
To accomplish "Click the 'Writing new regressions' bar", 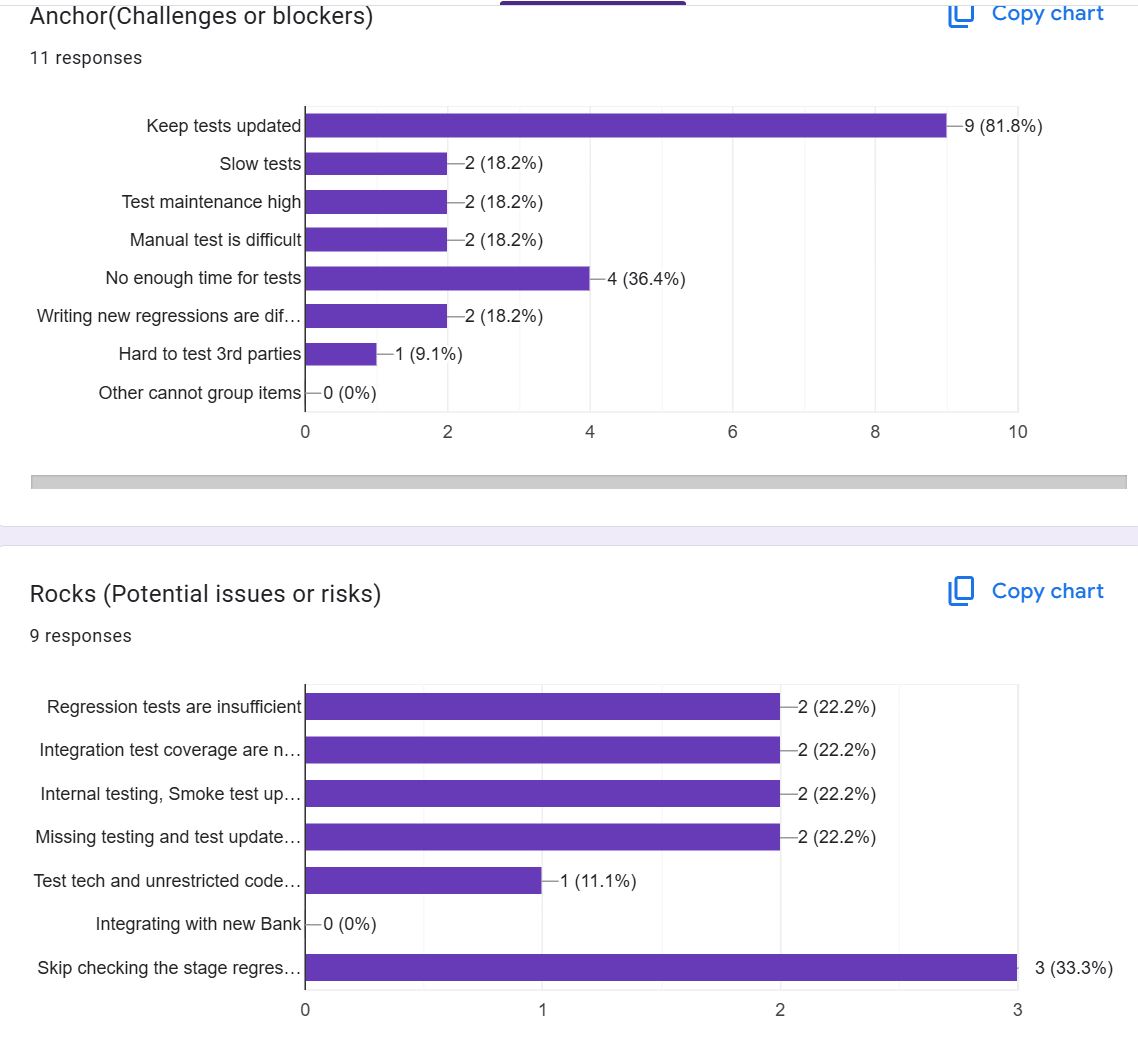I will pos(376,316).
